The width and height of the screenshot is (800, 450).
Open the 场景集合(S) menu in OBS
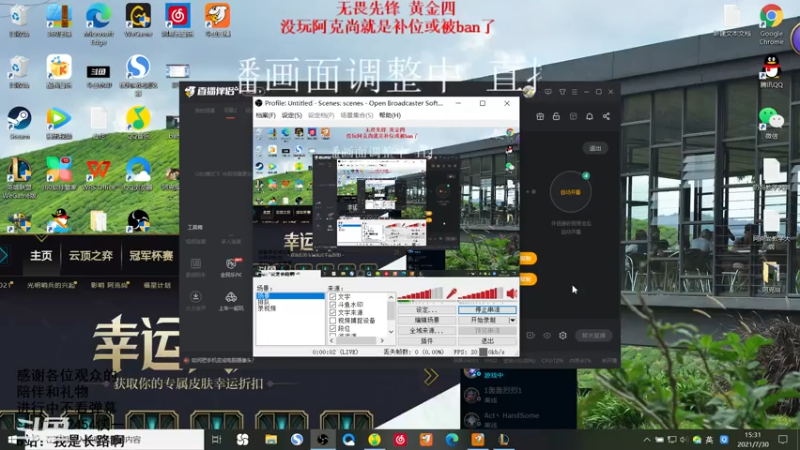coord(357,115)
